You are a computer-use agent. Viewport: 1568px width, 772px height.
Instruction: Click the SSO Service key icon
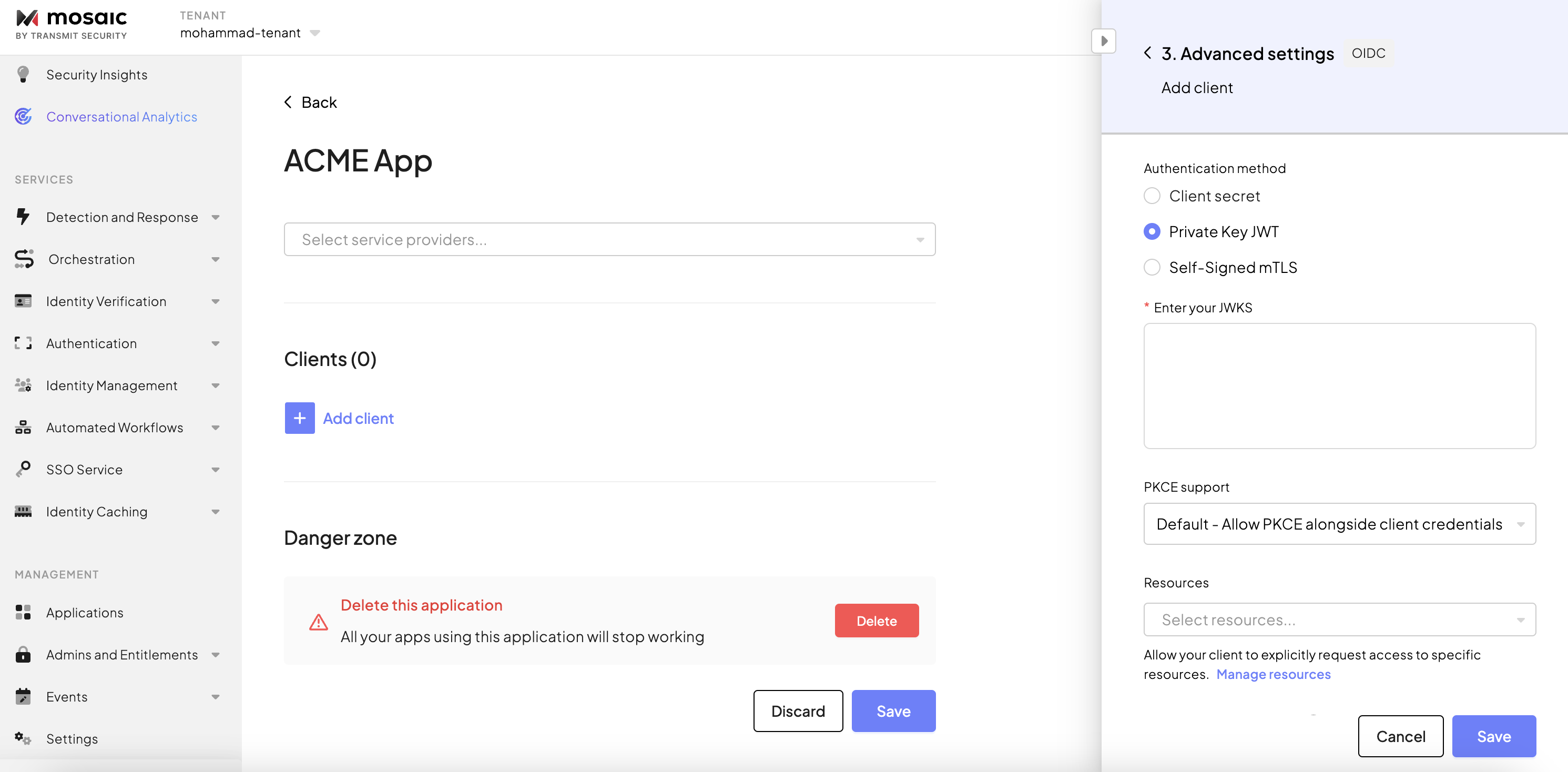23,469
